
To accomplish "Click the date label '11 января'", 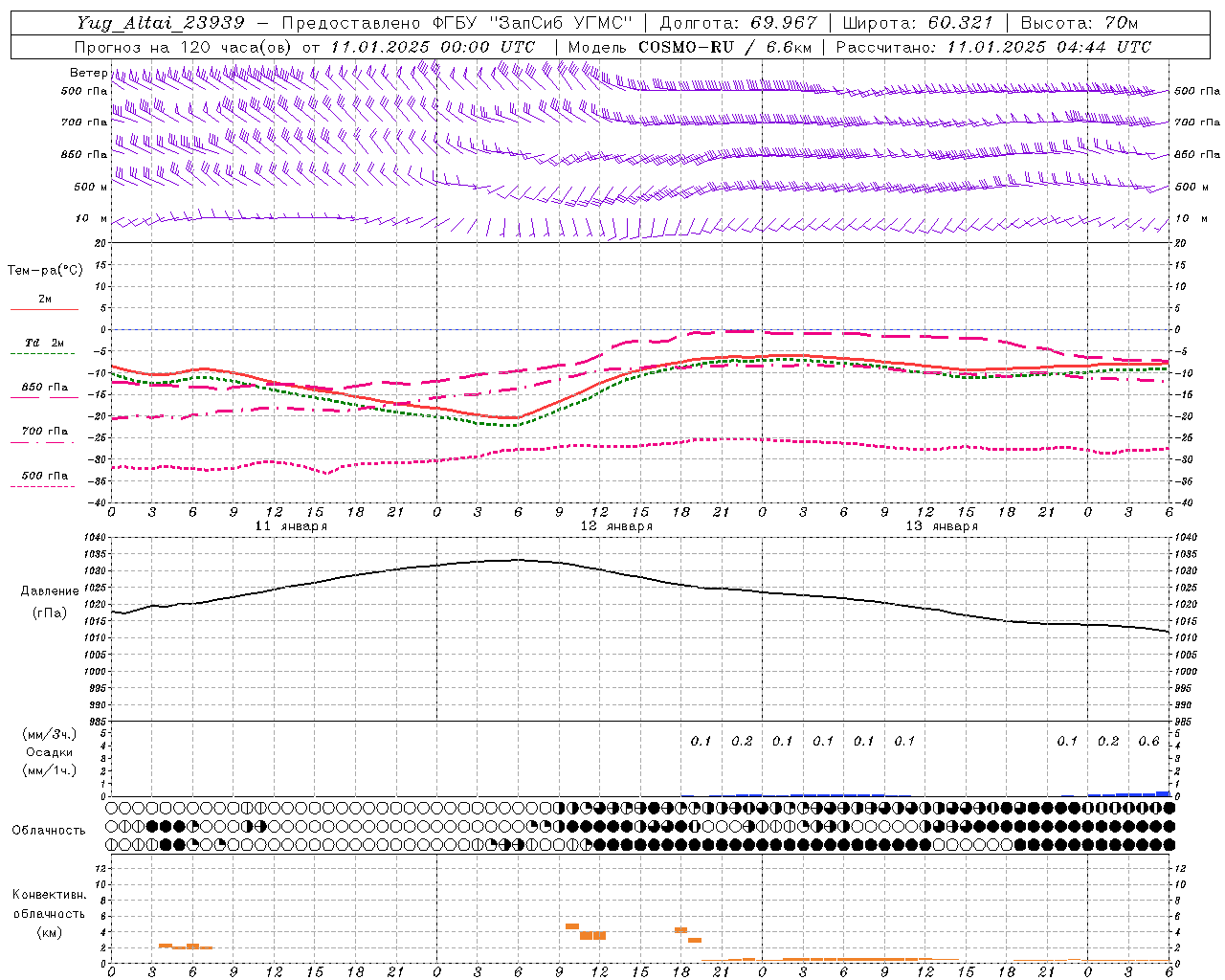I will [x=291, y=526].
